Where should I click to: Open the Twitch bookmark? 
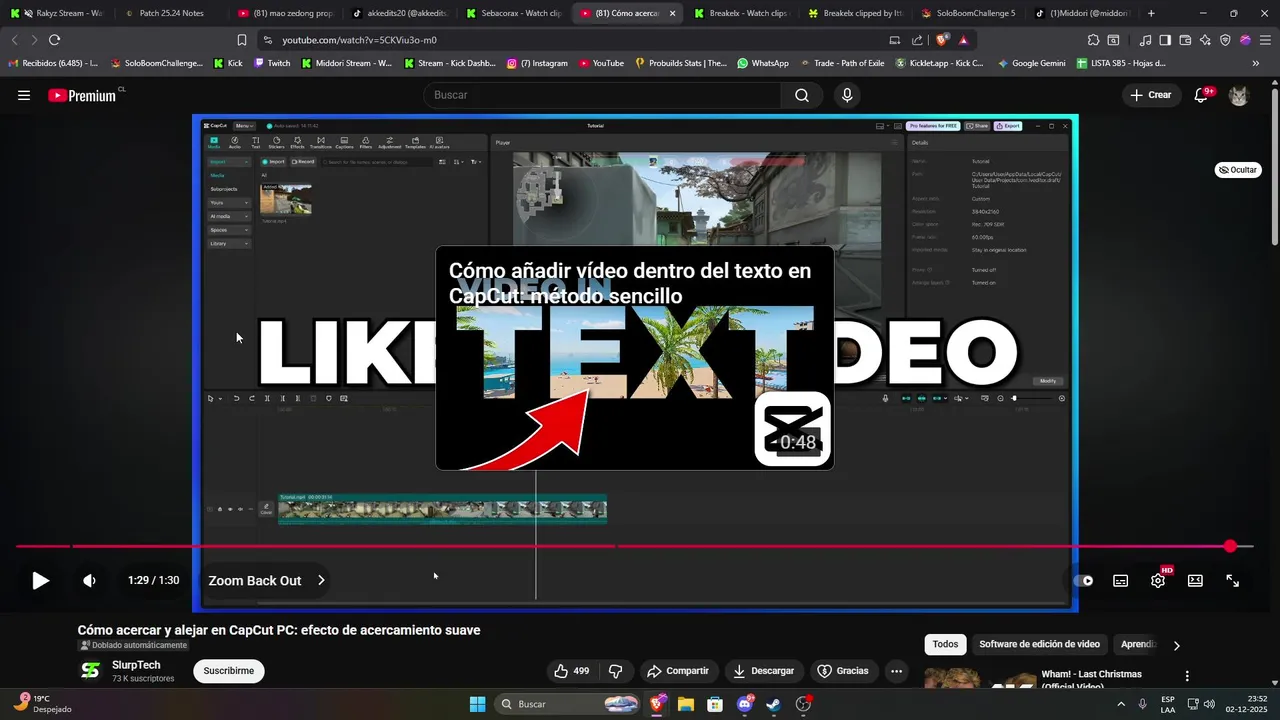tap(272, 63)
